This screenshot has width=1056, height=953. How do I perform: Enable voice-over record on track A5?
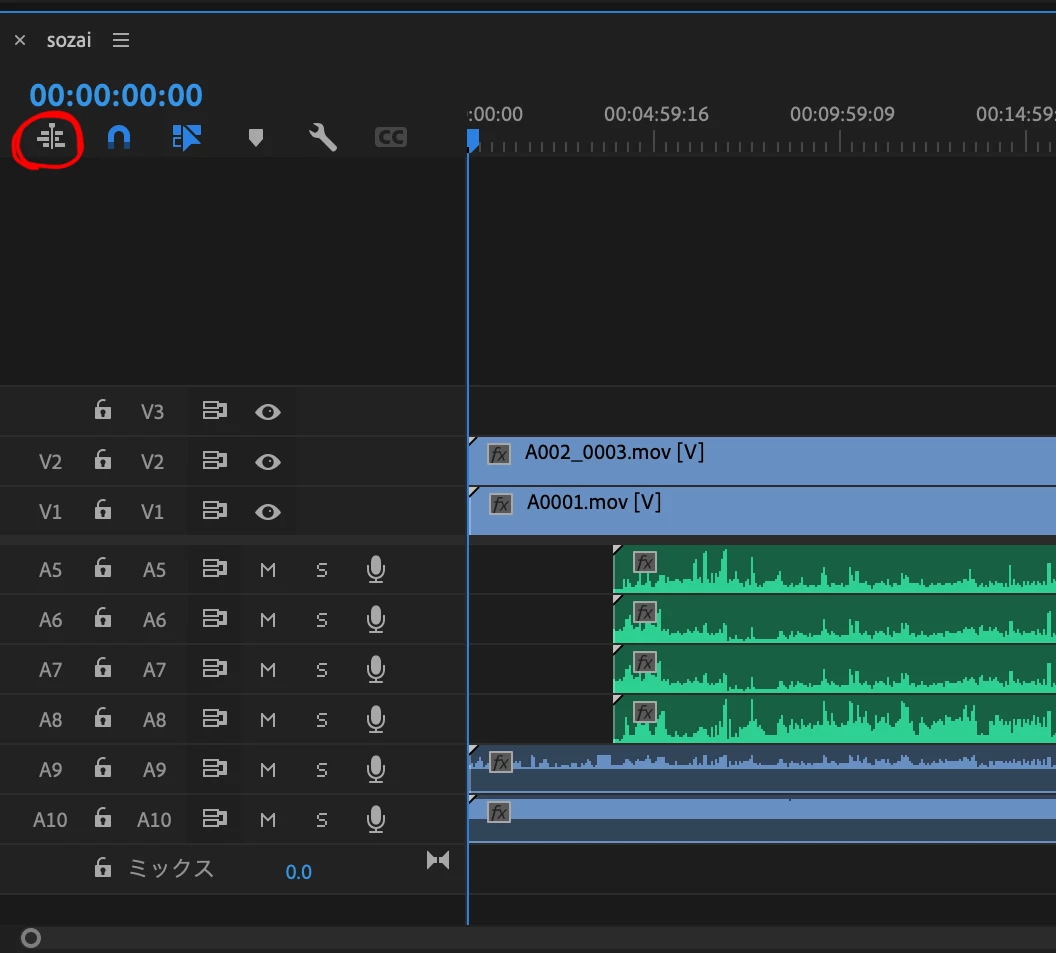[376, 570]
